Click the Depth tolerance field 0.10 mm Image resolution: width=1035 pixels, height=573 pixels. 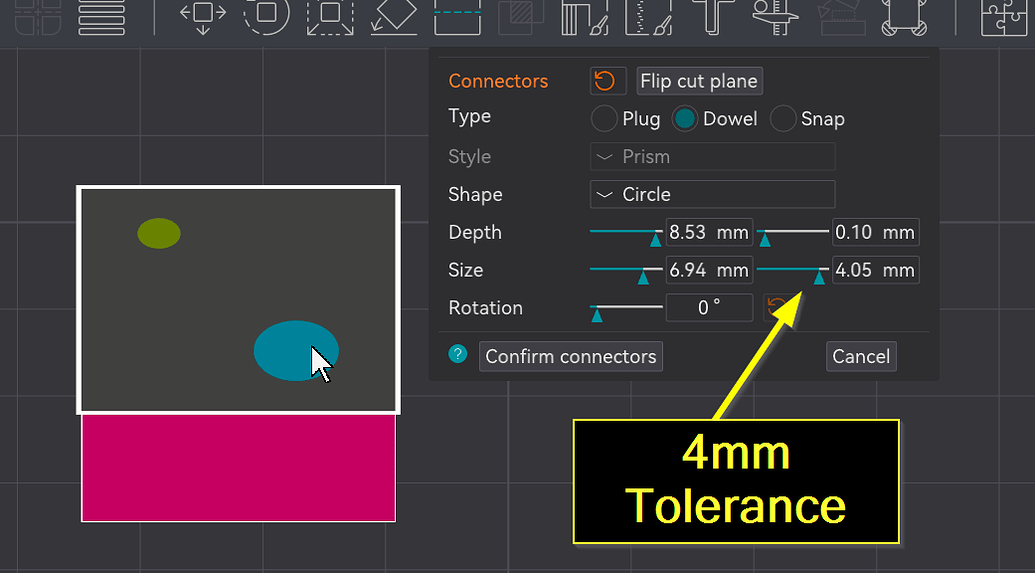pos(875,232)
